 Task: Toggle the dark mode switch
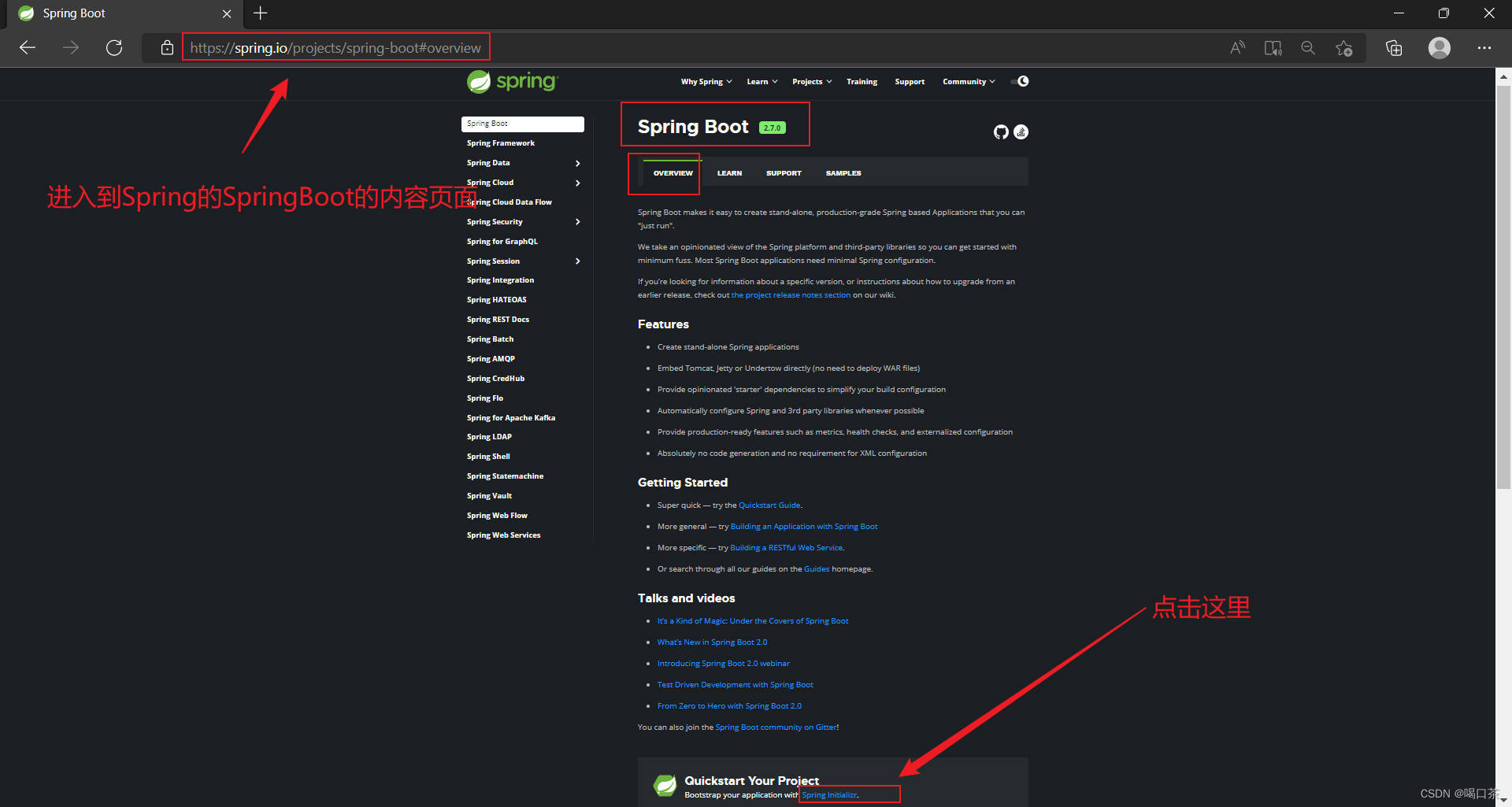[x=1020, y=81]
